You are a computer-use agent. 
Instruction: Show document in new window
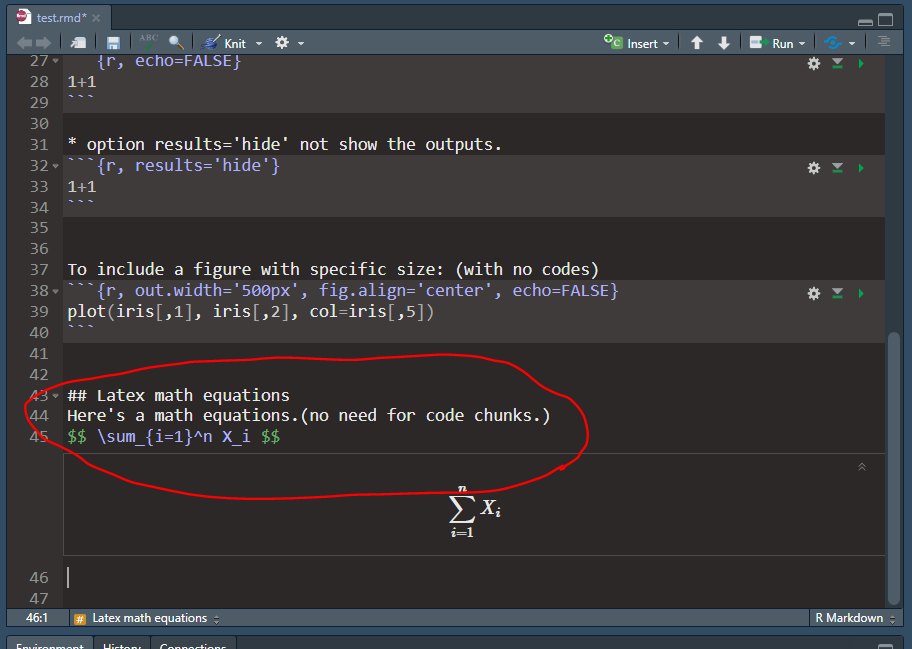pyautogui.click(x=78, y=43)
